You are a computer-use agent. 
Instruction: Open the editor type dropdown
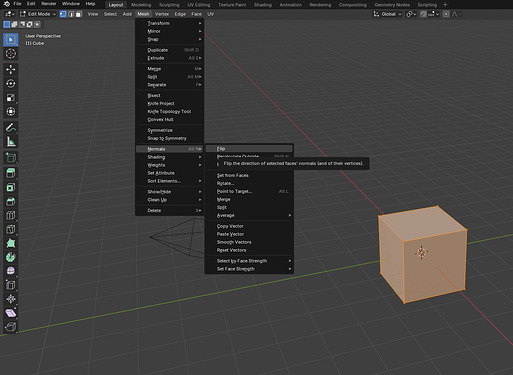pos(10,14)
